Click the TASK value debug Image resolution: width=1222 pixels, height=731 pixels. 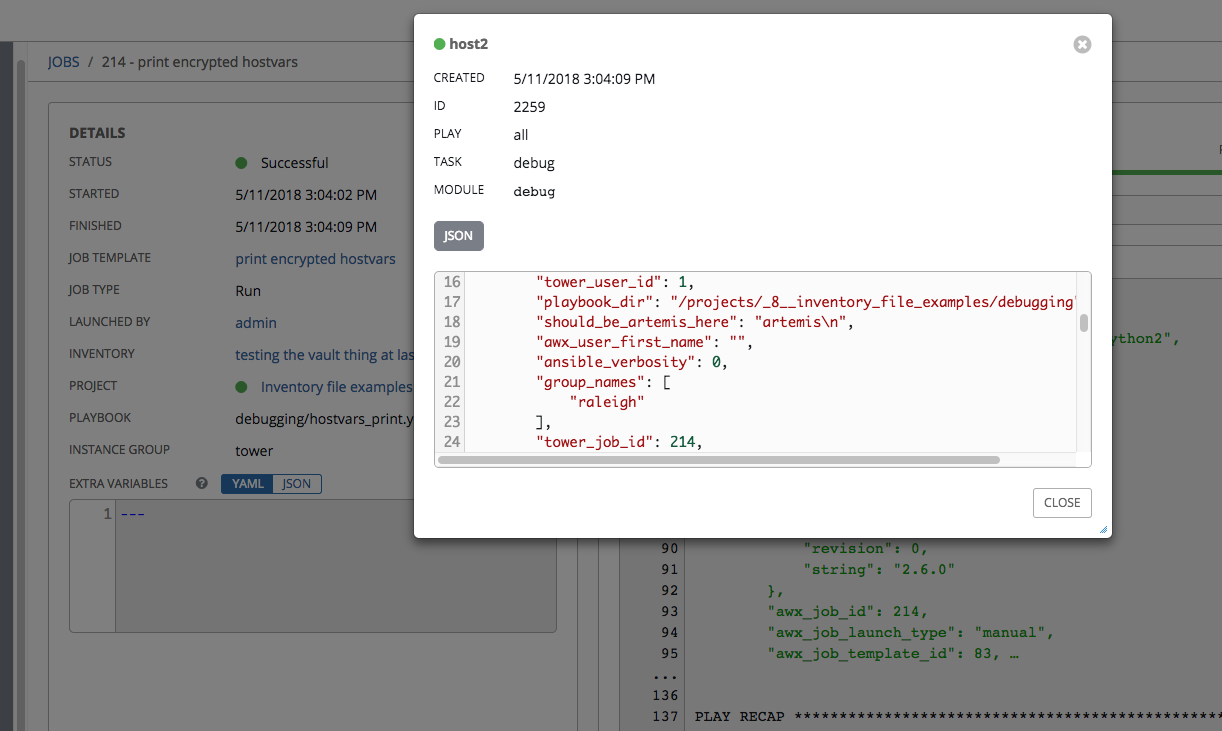(534, 163)
